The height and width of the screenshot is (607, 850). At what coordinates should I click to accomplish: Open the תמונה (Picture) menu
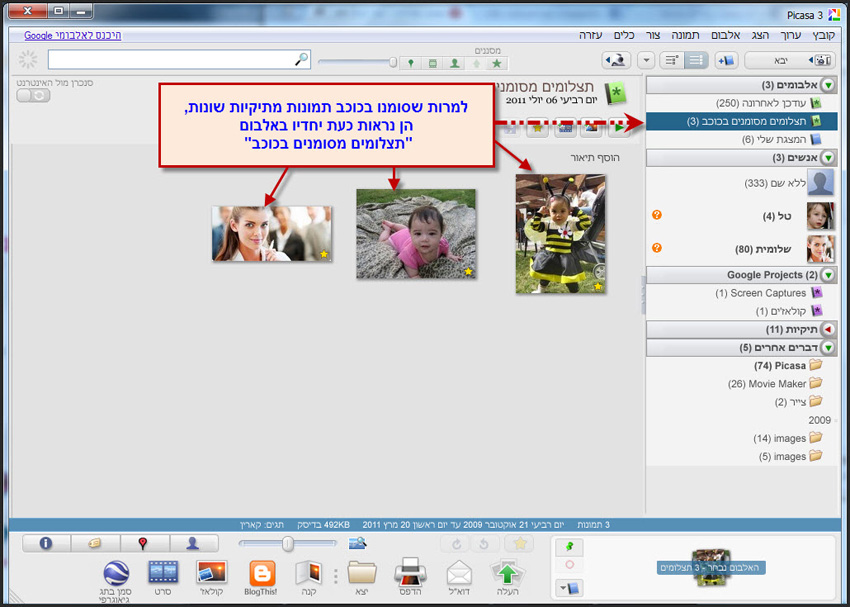point(686,36)
